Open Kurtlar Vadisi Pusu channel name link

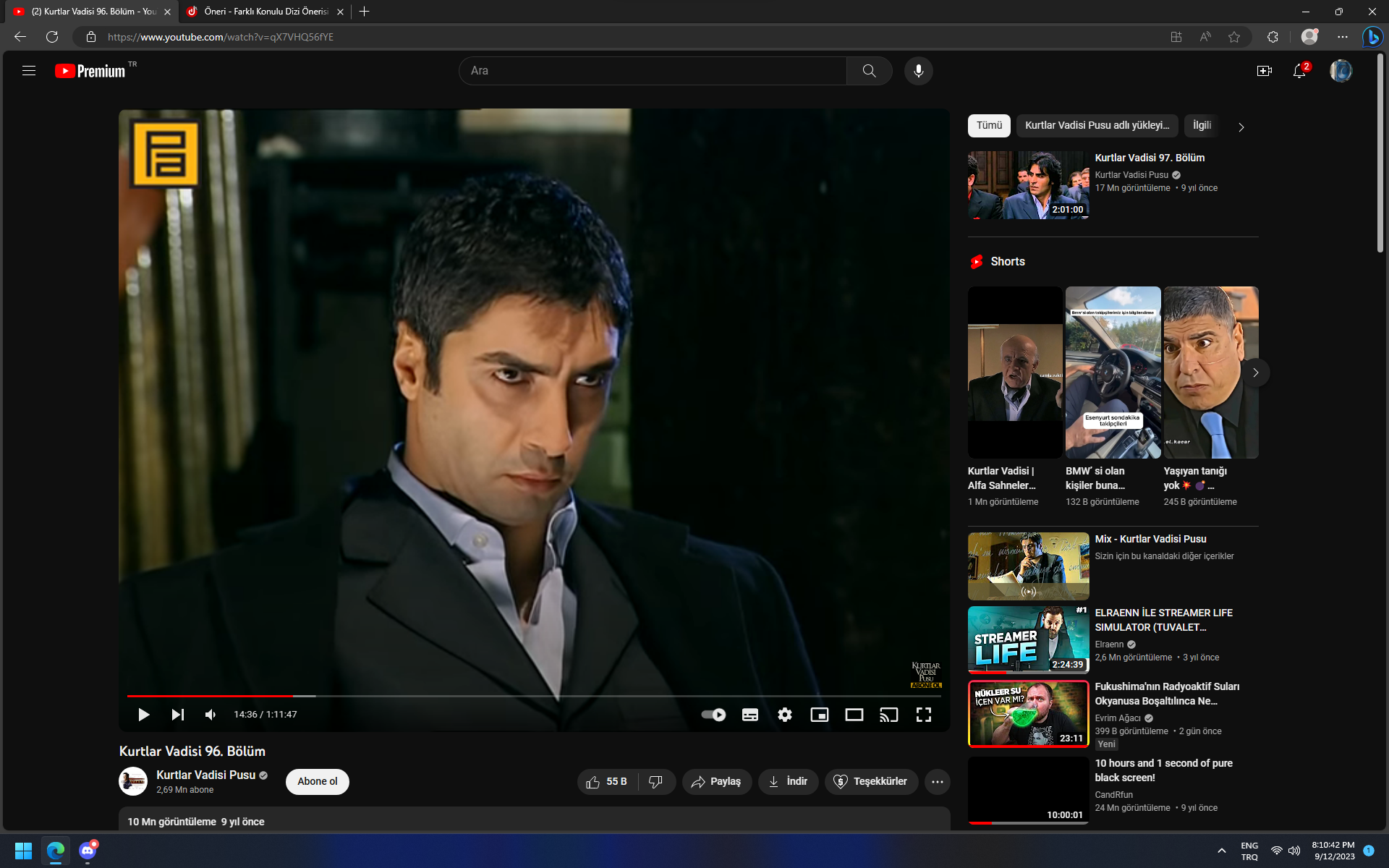coord(206,775)
